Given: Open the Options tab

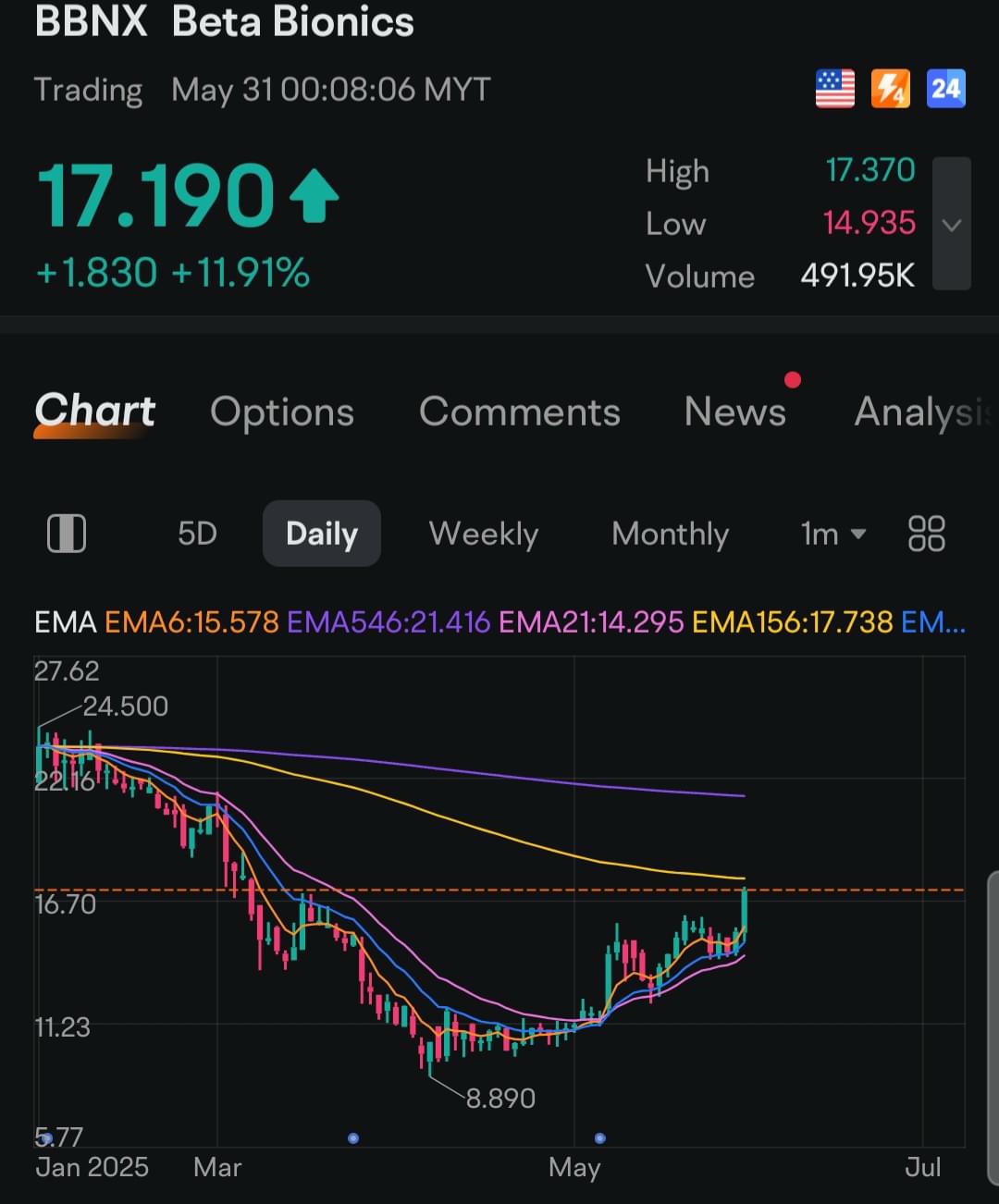Looking at the screenshot, I should coord(282,412).
